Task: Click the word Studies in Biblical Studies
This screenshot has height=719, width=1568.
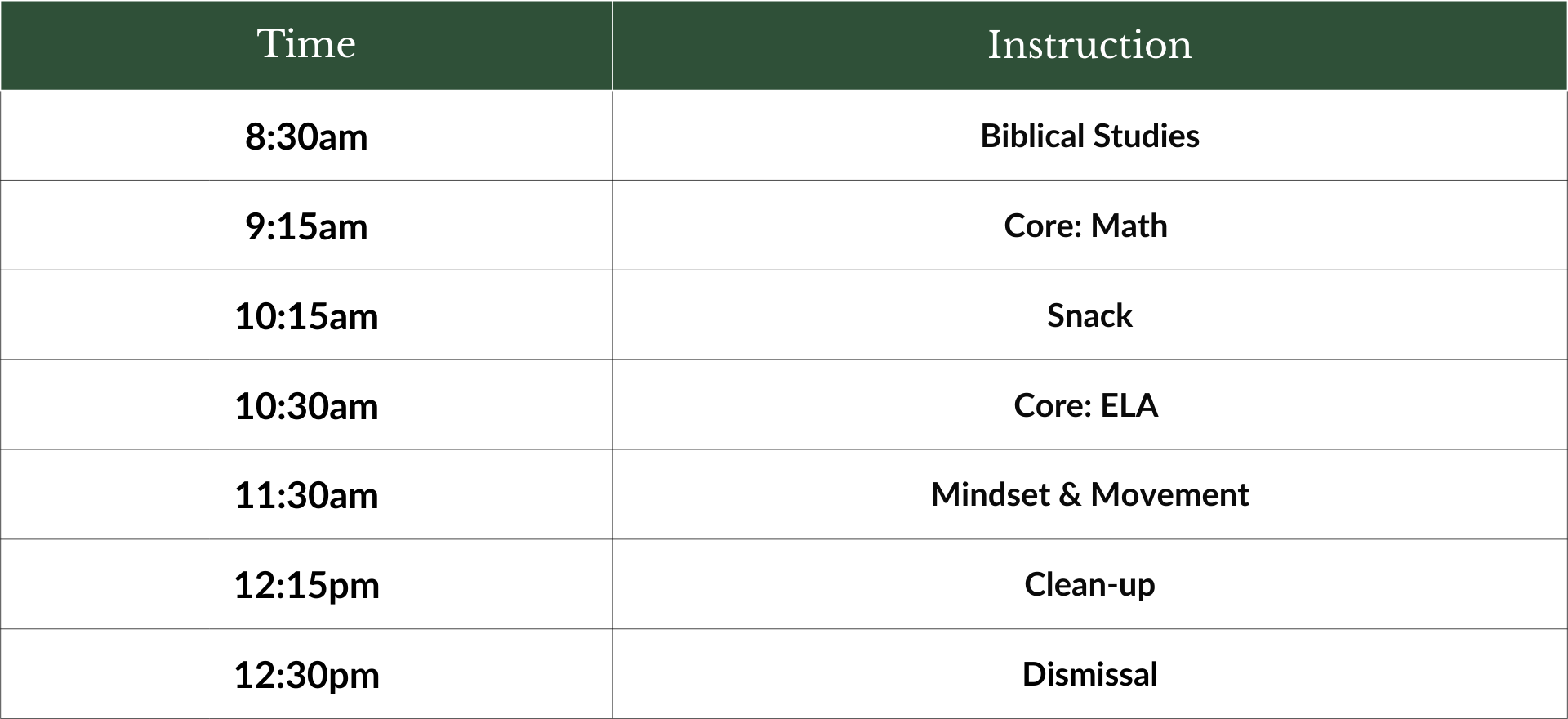Action: coord(1147,136)
